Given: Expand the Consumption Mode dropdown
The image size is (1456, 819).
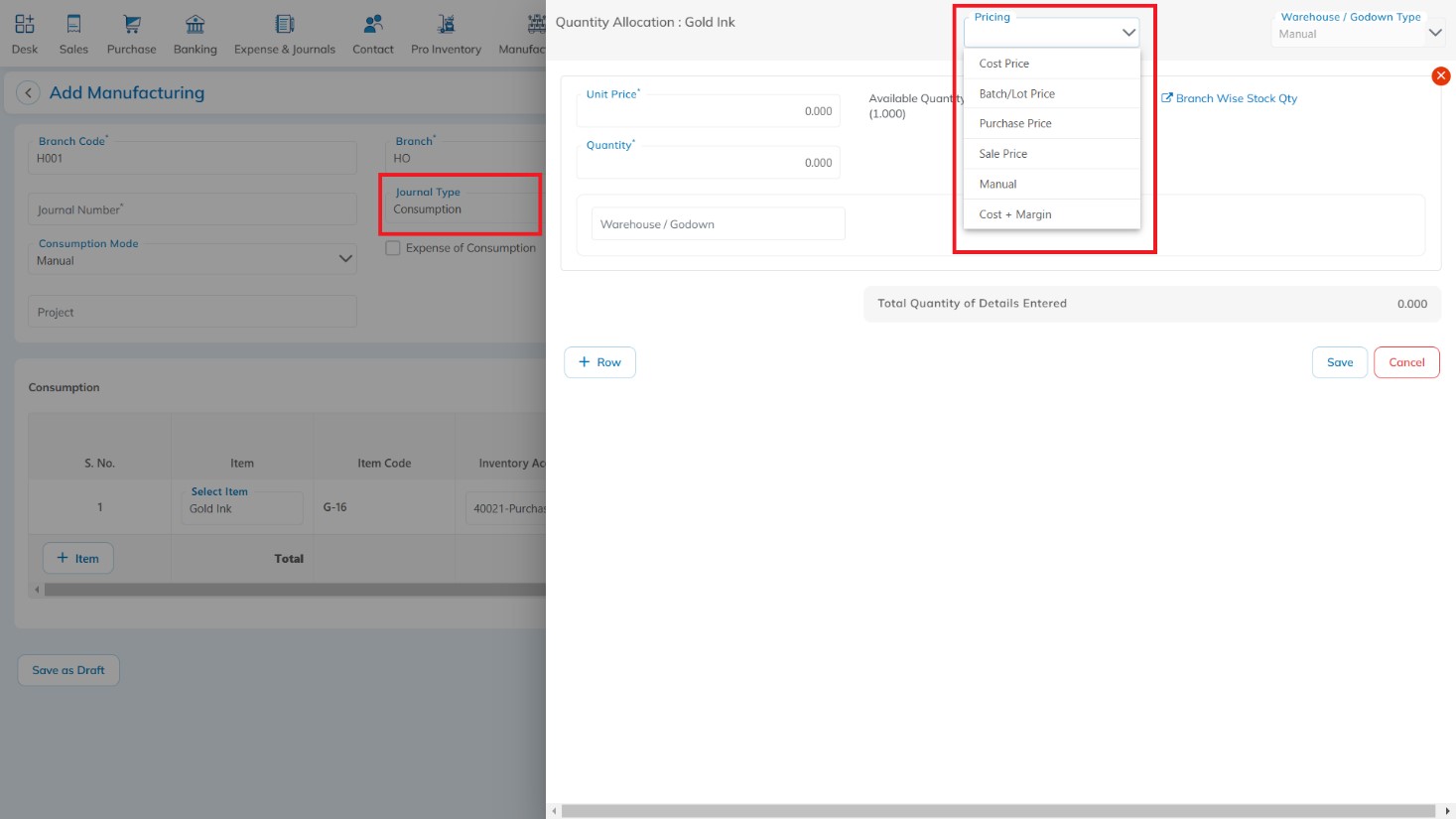Looking at the screenshot, I should click(345, 259).
